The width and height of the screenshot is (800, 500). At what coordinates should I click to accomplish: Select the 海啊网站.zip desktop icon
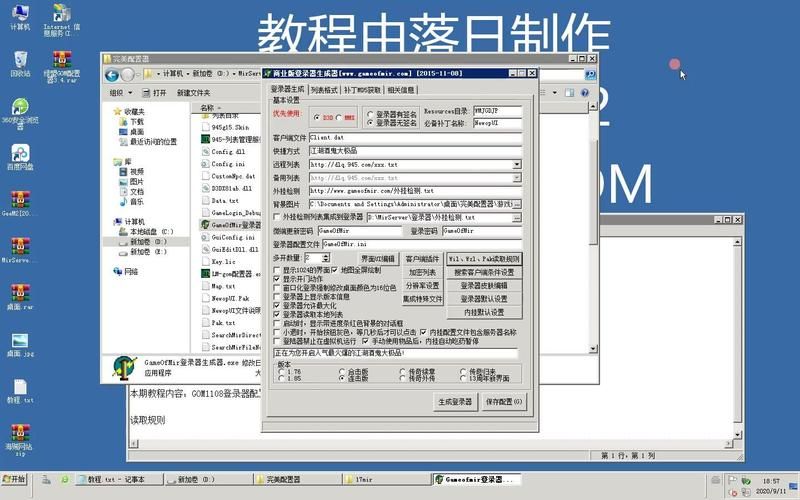coord(19,440)
